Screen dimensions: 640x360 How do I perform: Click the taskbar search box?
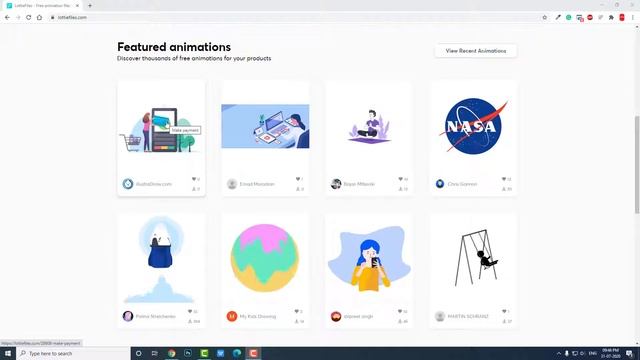point(73,353)
